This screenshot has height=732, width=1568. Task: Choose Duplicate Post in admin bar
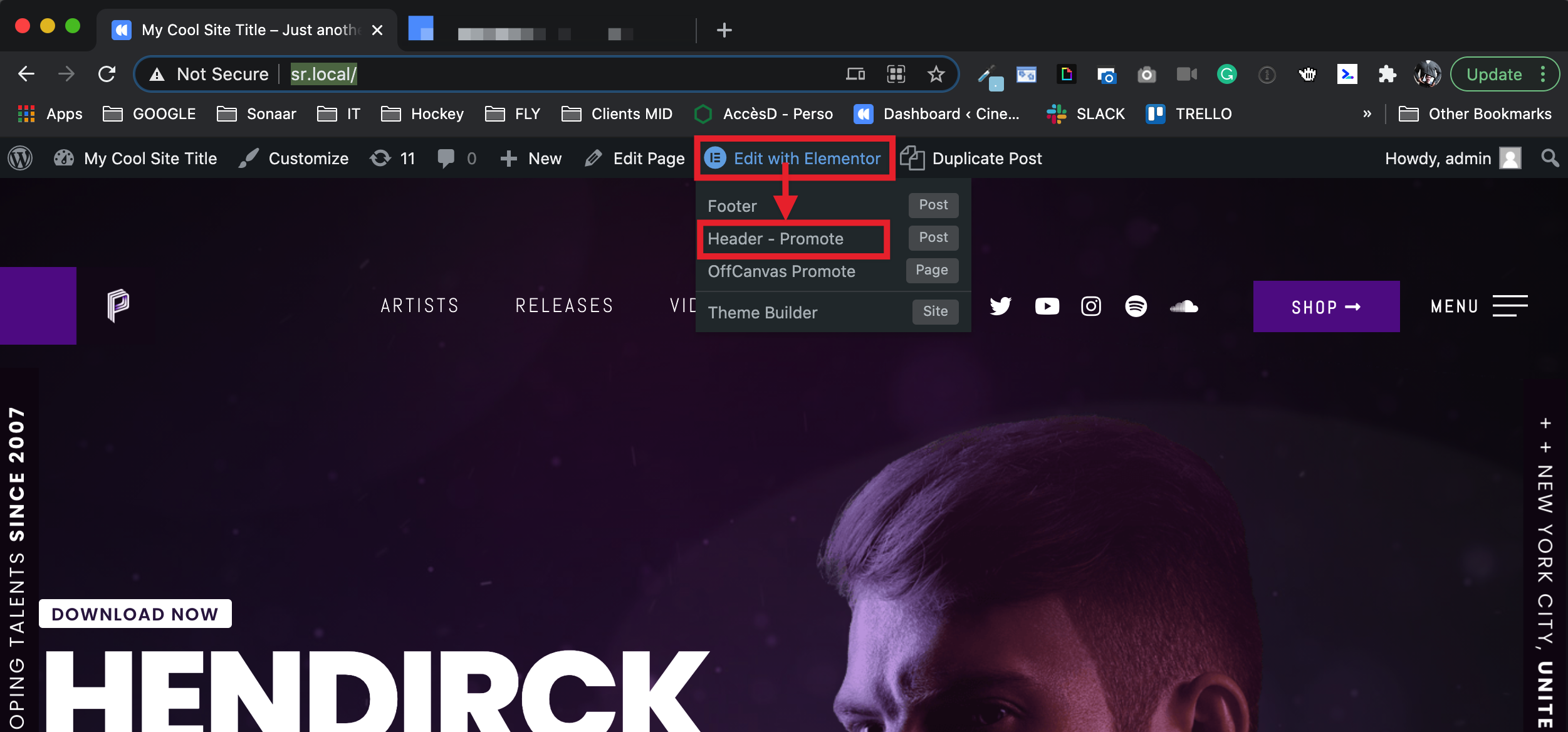coord(971,158)
